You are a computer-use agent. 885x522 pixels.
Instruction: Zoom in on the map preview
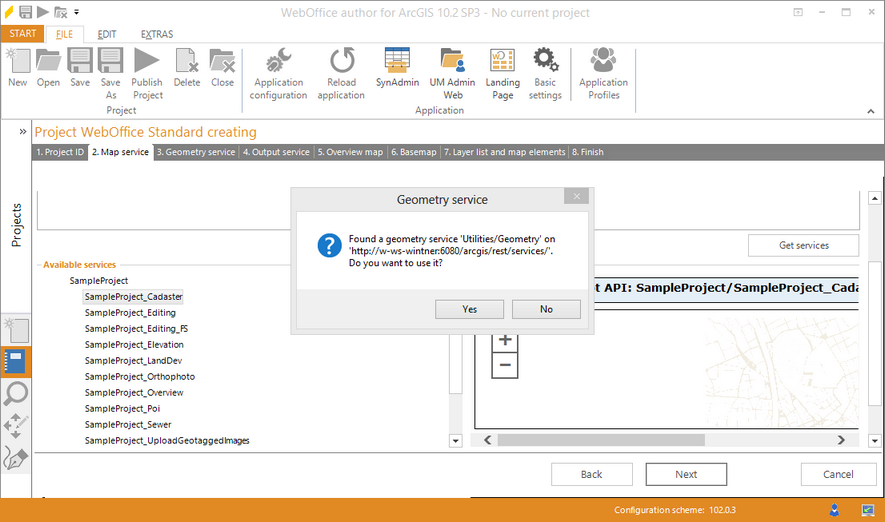(x=505, y=340)
